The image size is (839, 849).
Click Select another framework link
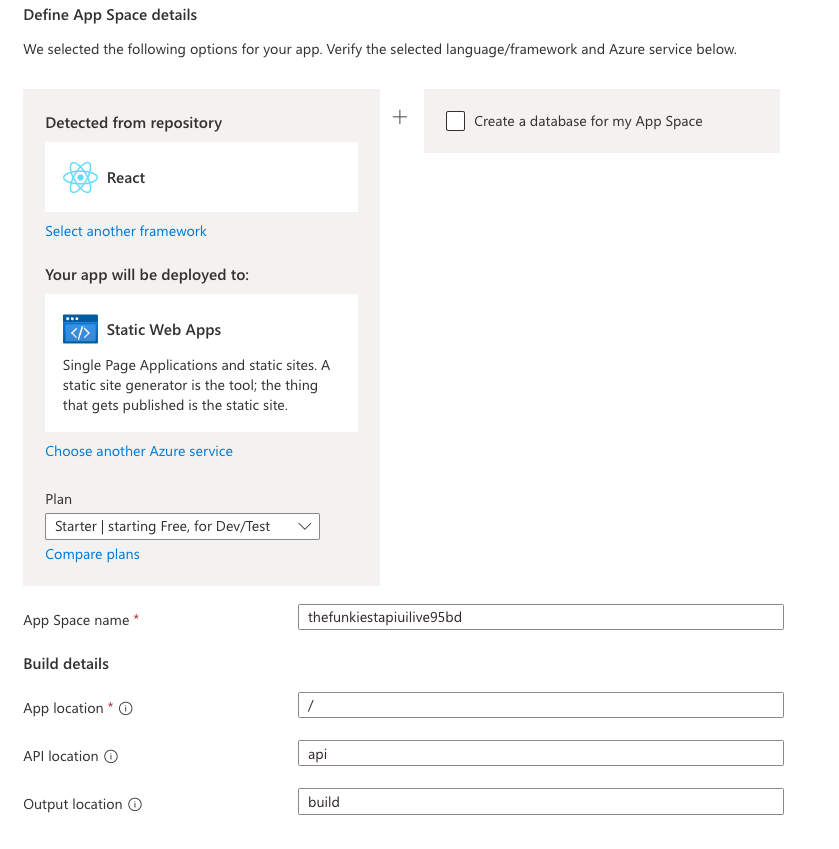(126, 231)
